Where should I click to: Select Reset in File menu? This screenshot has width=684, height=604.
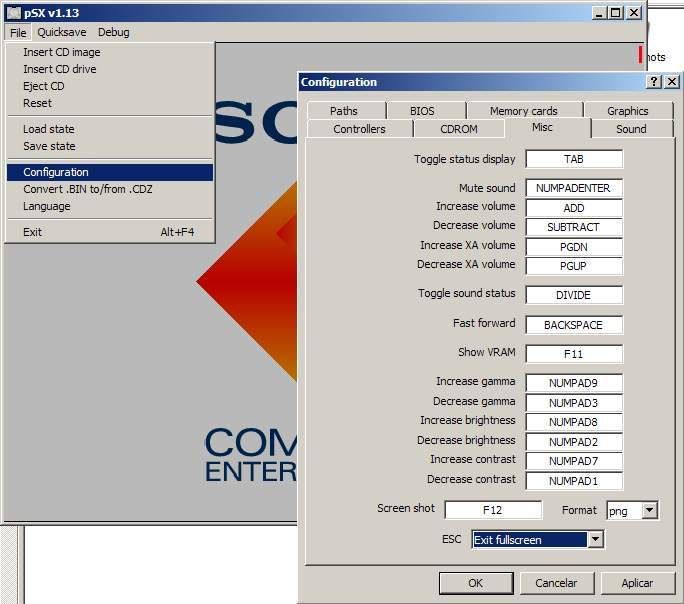point(110,103)
